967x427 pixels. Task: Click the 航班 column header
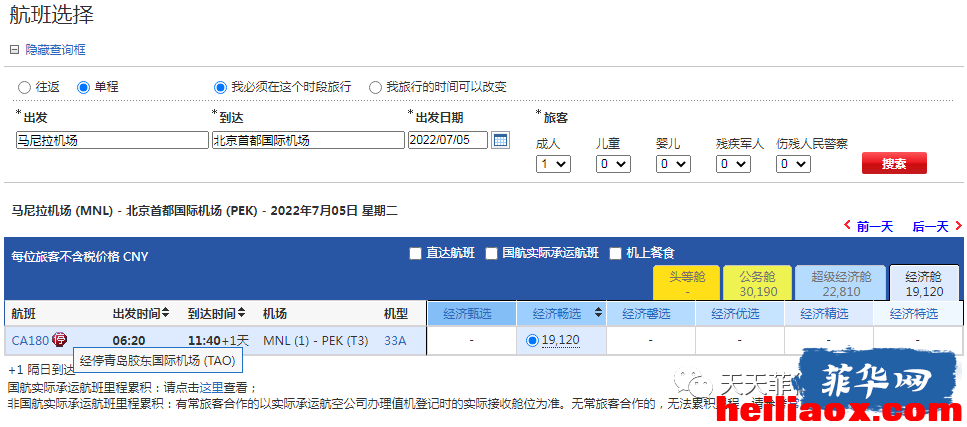point(23,313)
